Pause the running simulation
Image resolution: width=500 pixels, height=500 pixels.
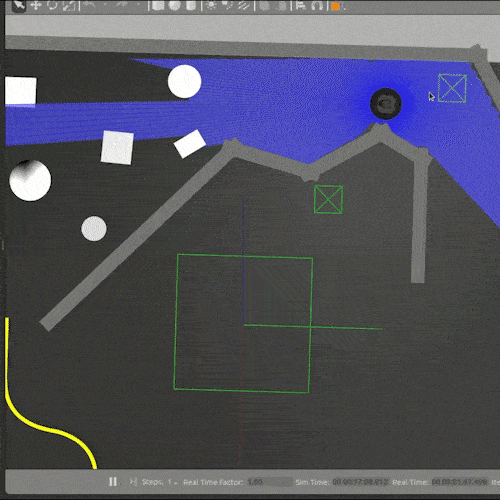[113, 482]
